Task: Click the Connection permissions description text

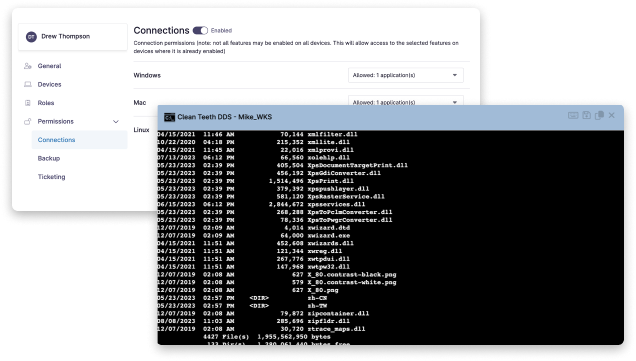Action: tap(296, 47)
